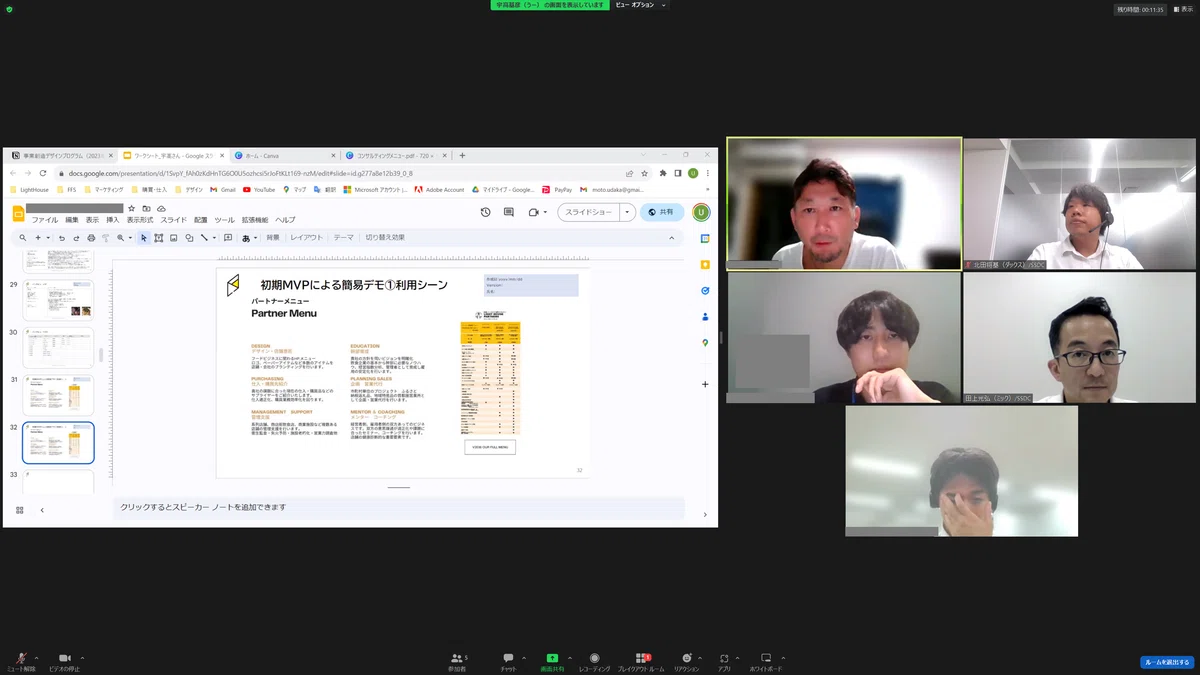Switch to grid view of slides
Screen dimensions: 1200x675
(x=19, y=510)
